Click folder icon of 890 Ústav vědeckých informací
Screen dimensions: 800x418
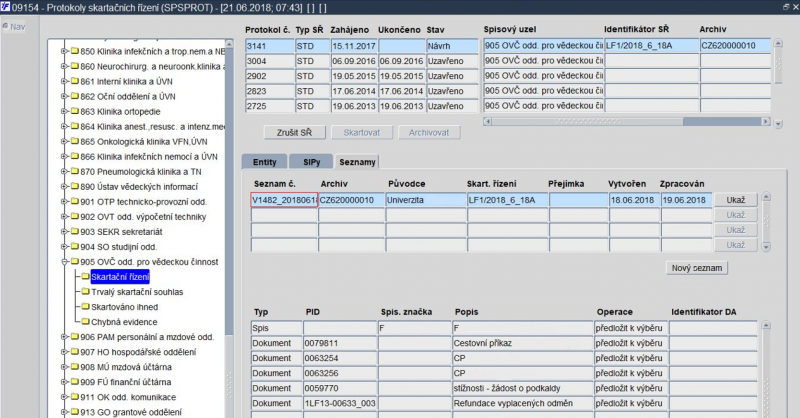coord(73,186)
